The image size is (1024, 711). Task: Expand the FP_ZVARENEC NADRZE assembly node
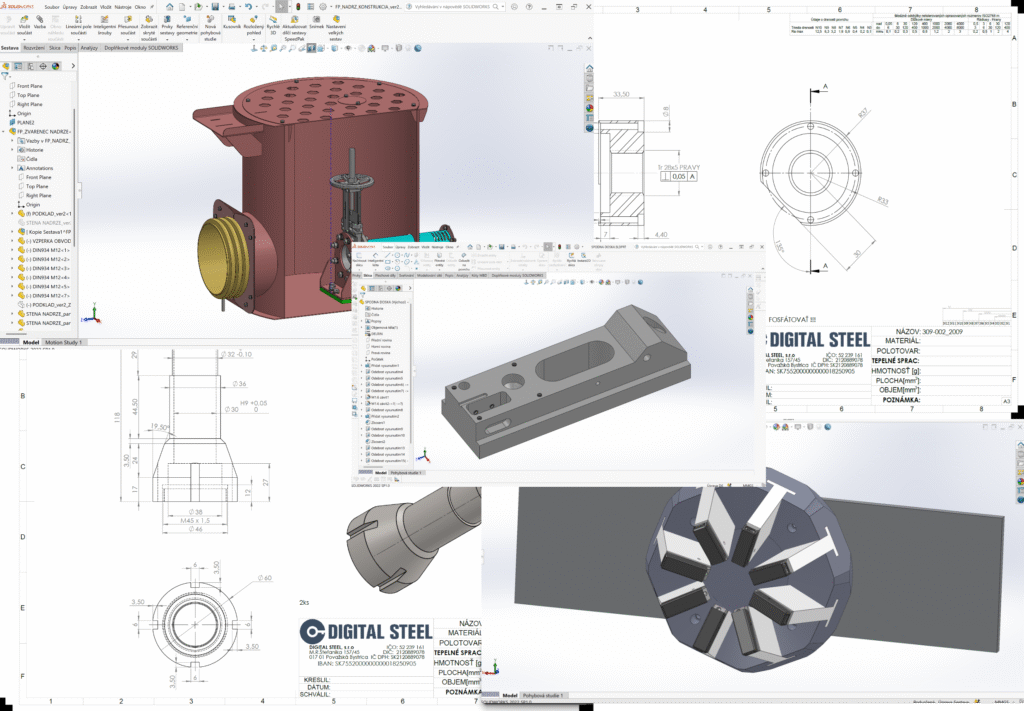pos(5,130)
